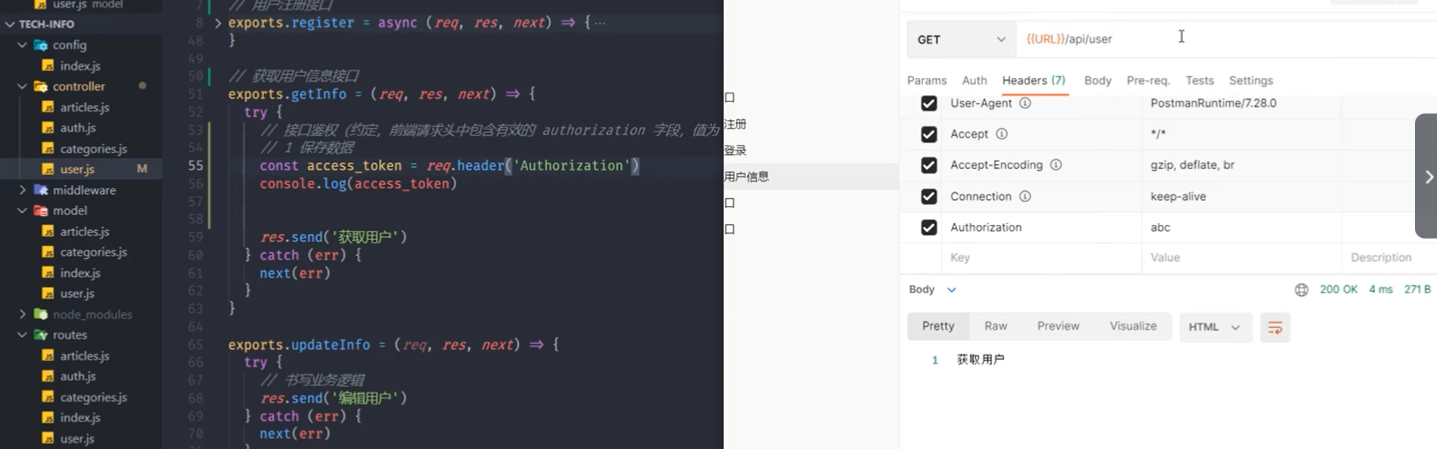Click the 4 ms response time

[x=1380, y=290]
